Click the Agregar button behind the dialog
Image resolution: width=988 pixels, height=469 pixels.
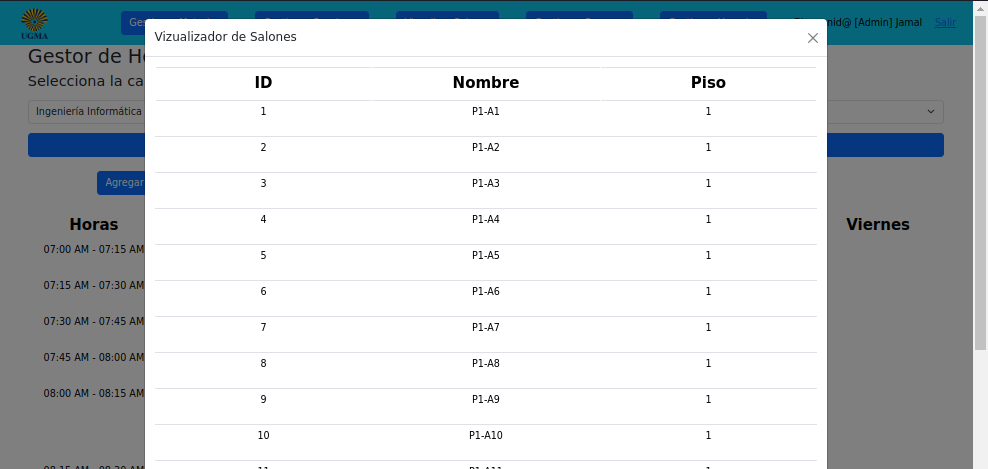point(121,183)
